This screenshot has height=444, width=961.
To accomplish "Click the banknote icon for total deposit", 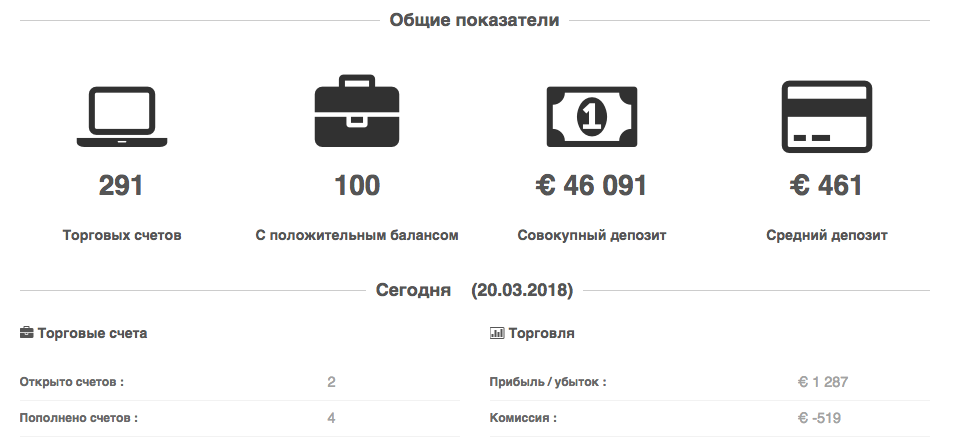I will click(591, 117).
